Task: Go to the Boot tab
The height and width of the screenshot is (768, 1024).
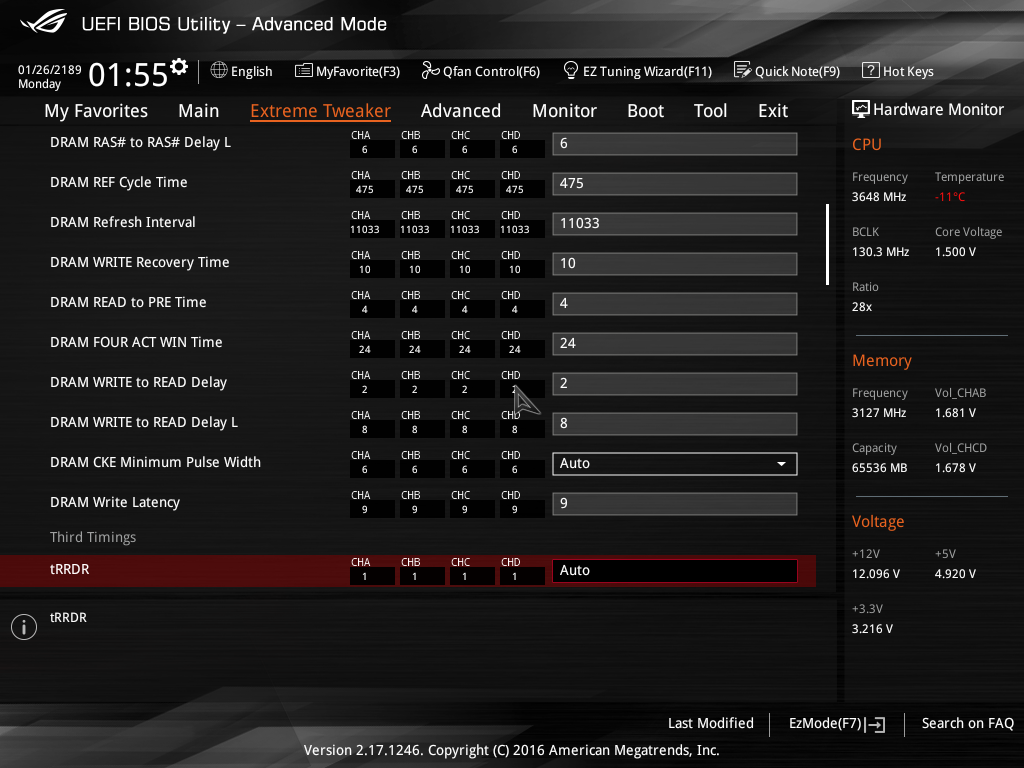Action: point(645,111)
